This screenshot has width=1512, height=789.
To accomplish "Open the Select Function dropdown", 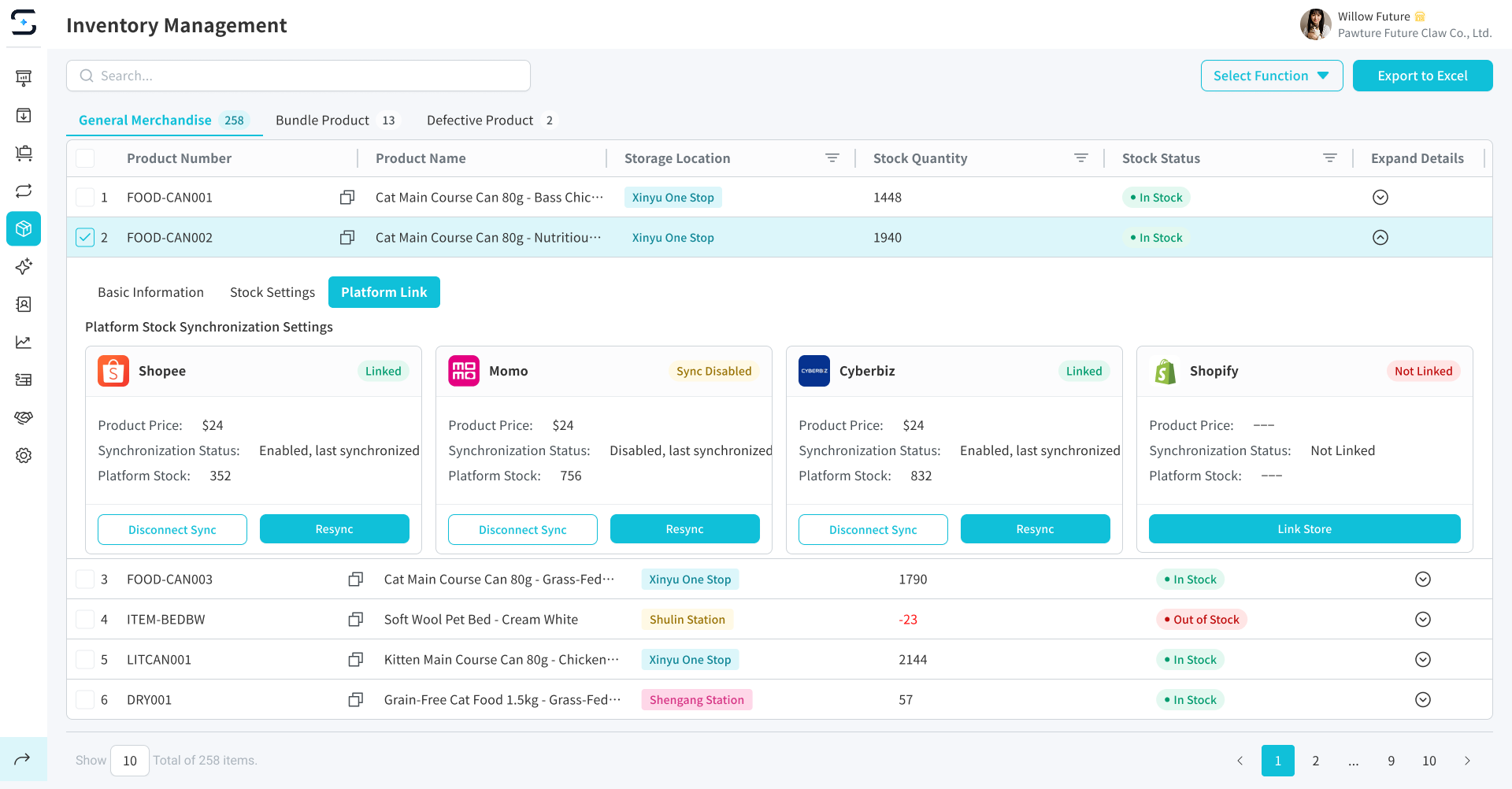I will point(1271,76).
